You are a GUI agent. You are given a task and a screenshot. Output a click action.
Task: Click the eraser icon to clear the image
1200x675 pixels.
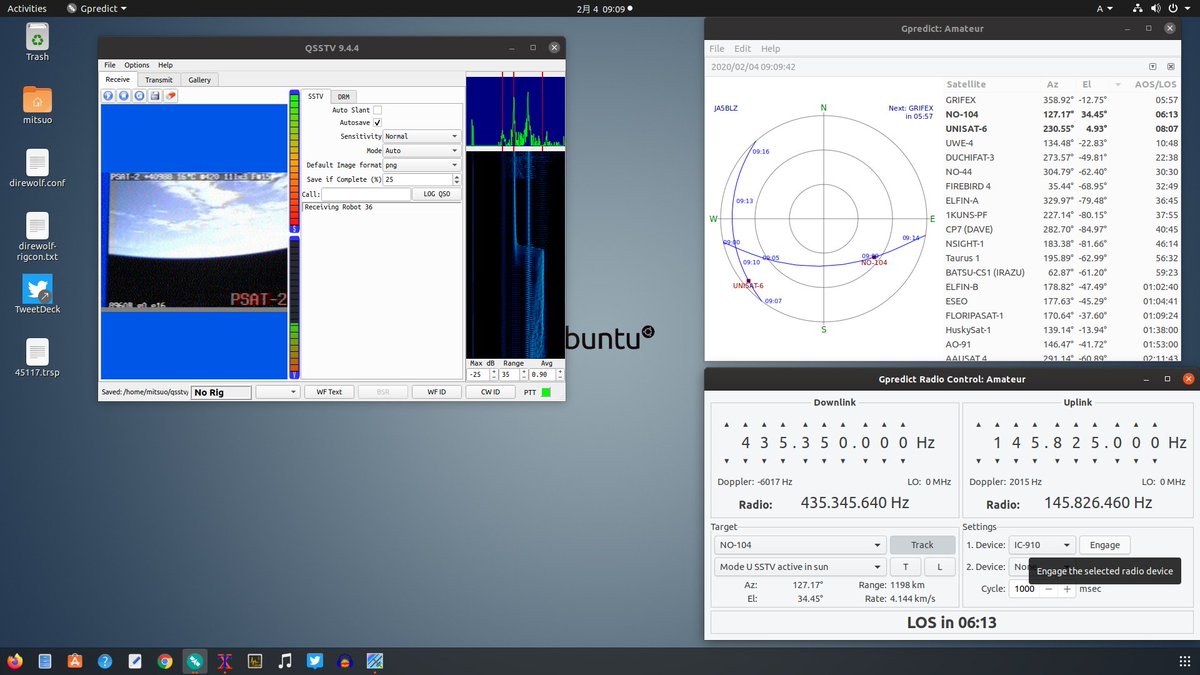click(x=171, y=96)
